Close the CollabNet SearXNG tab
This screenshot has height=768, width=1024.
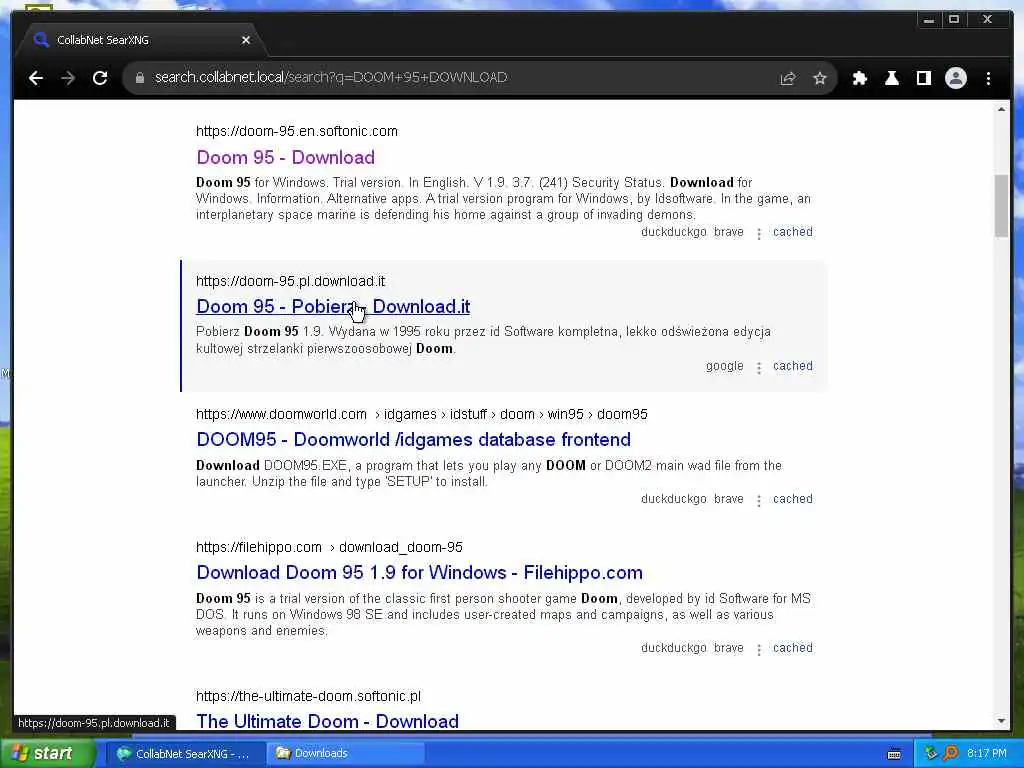coord(246,40)
